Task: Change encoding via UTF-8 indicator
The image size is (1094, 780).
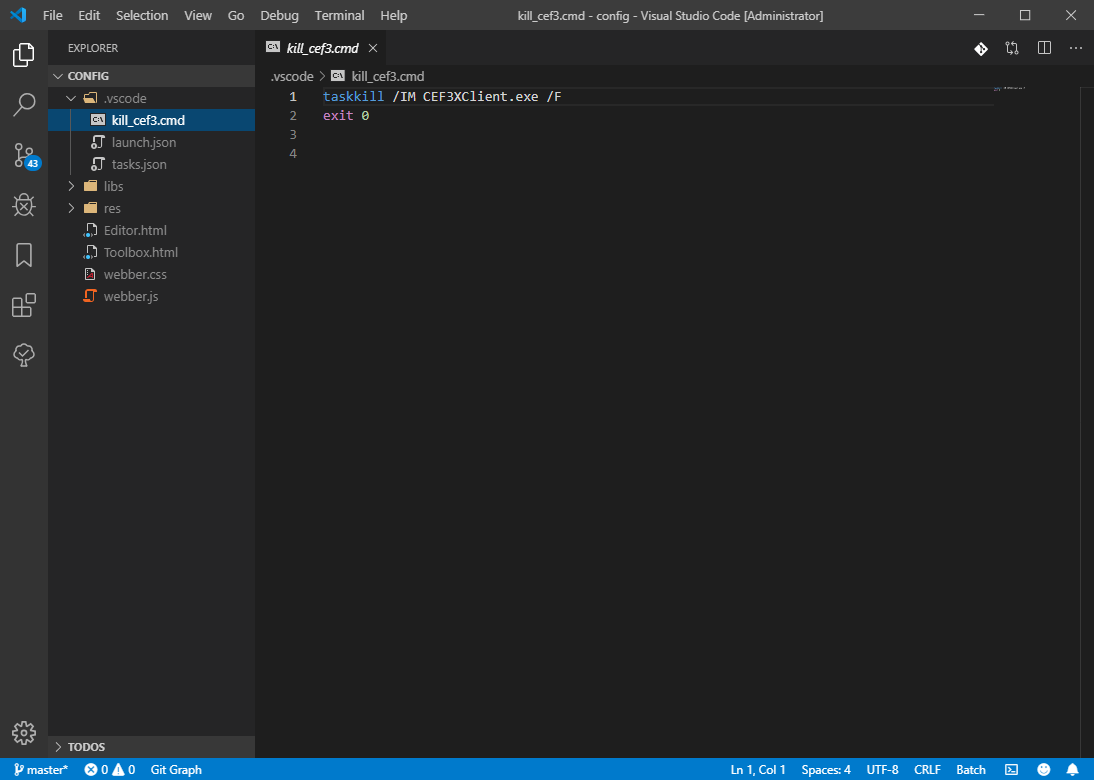Action: click(x=882, y=770)
